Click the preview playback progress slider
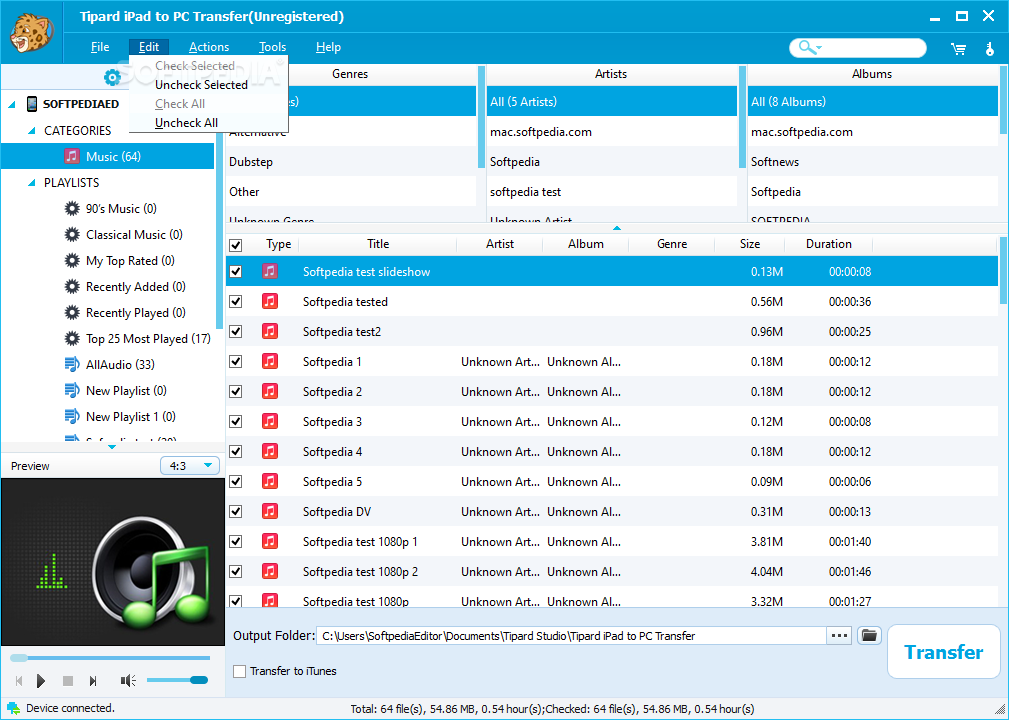This screenshot has width=1009, height=720. pyautogui.click(x=110, y=658)
